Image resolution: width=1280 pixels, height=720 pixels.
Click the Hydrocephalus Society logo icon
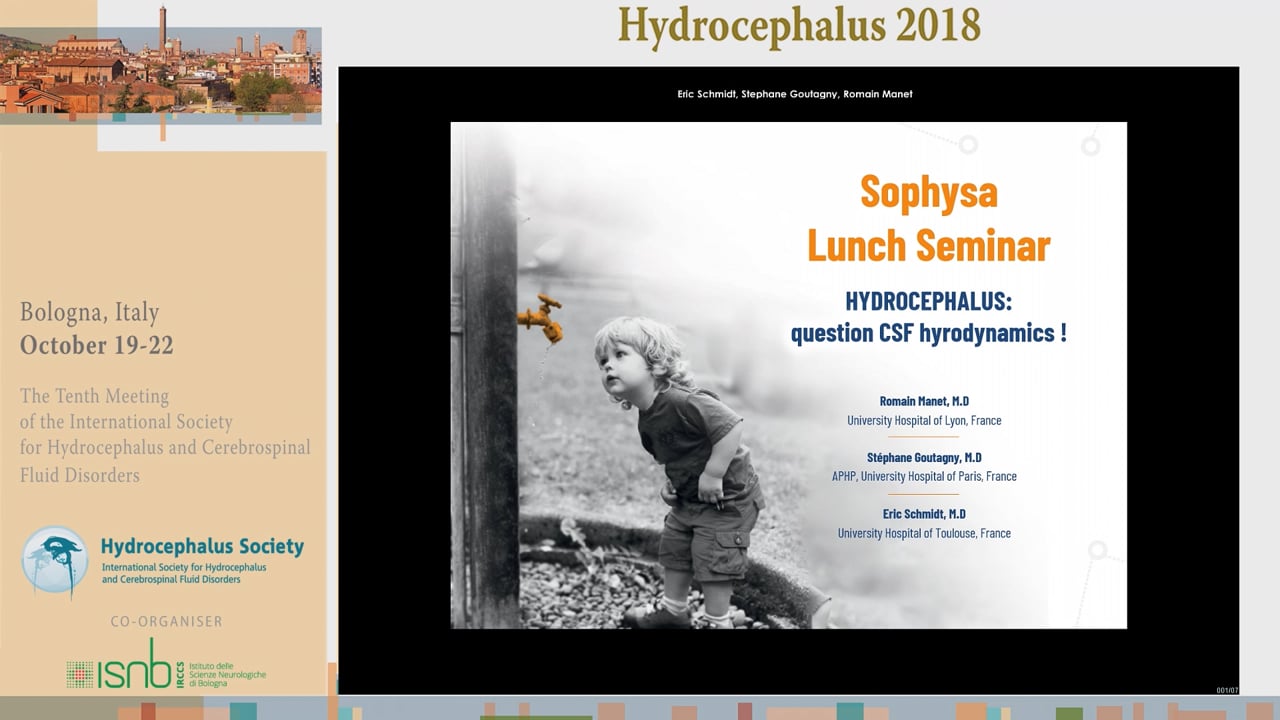coord(55,563)
